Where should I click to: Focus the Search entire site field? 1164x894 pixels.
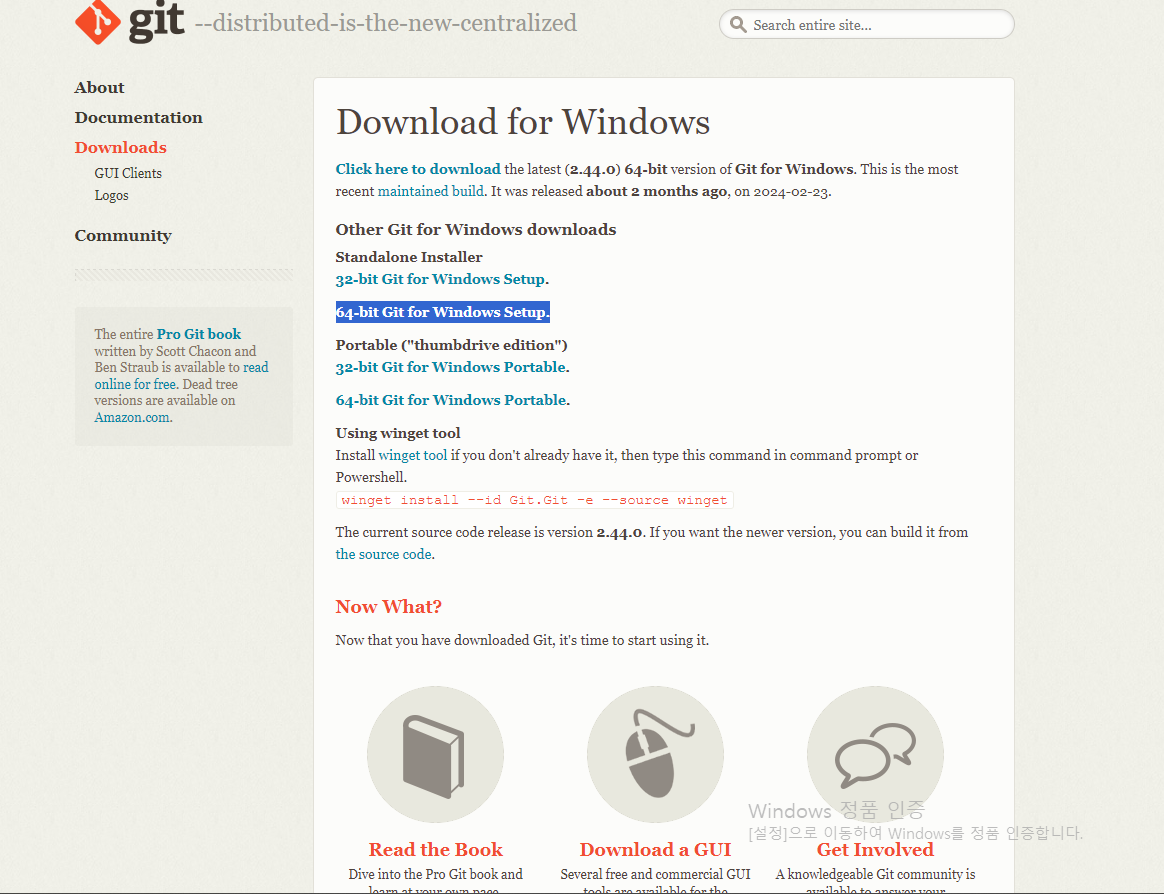(866, 25)
